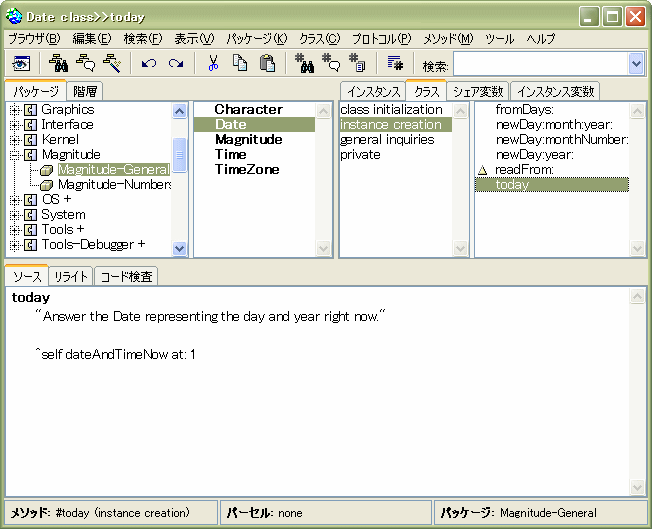Image resolution: width=652 pixels, height=529 pixels.
Task: Open the コード検査 tab
Action: 125,277
